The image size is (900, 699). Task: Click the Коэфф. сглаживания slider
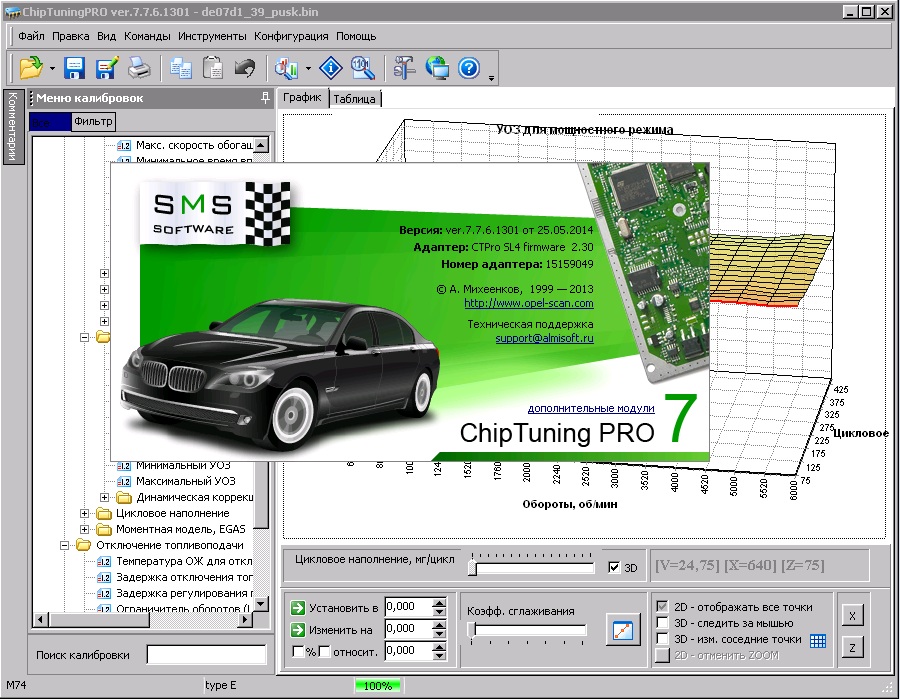pos(528,631)
